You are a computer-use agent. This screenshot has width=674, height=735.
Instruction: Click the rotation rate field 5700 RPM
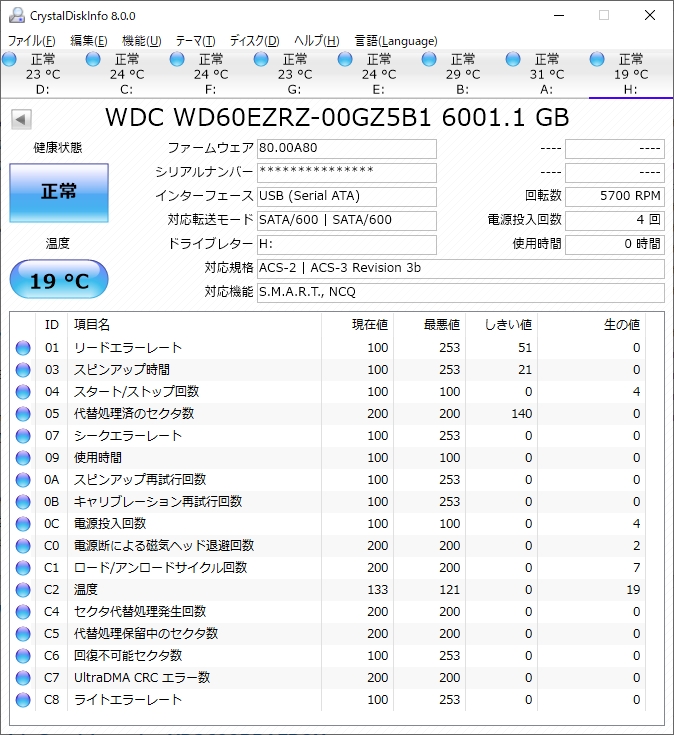[x=615, y=196]
